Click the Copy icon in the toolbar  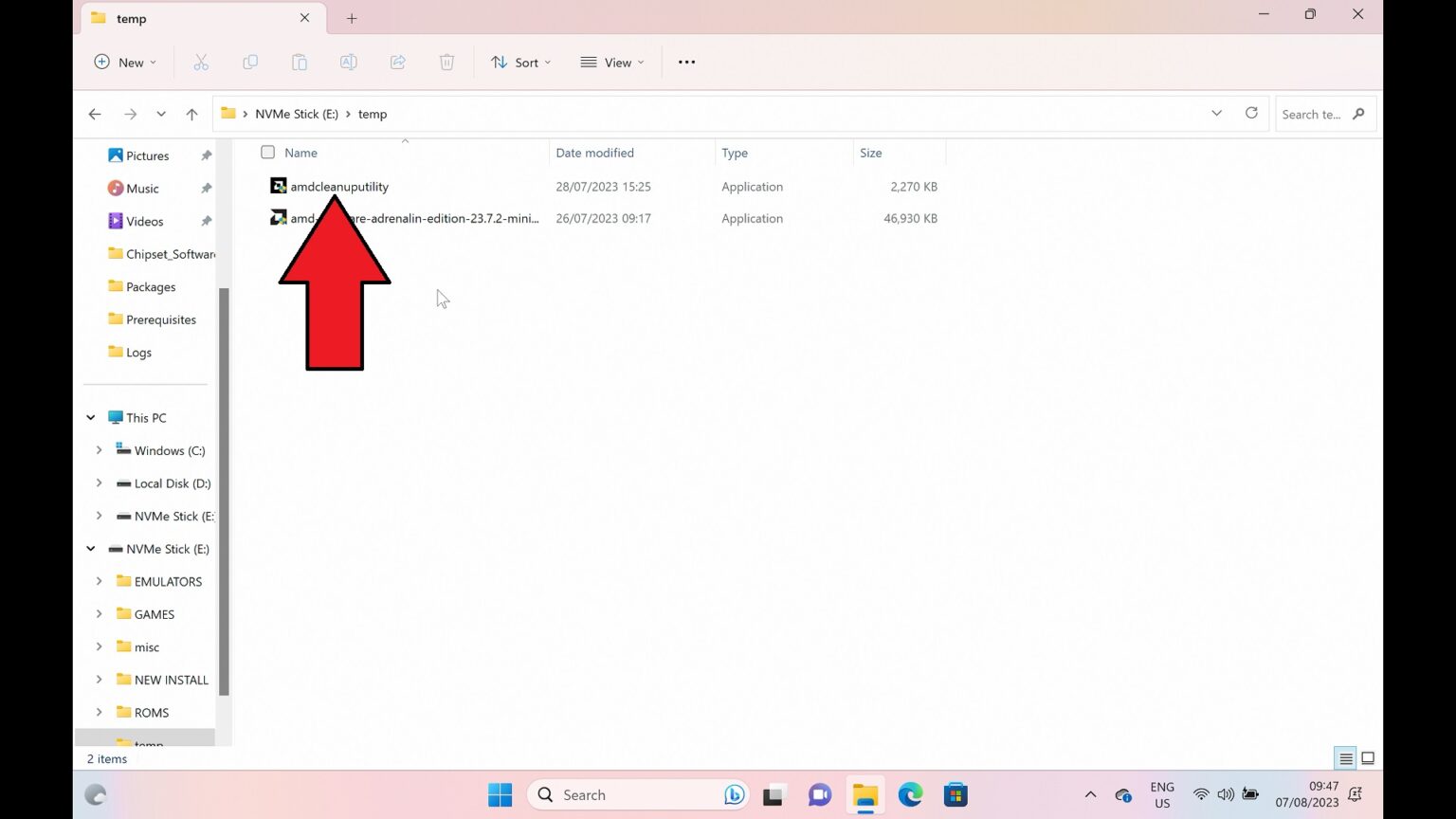click(x=250, y=62)
